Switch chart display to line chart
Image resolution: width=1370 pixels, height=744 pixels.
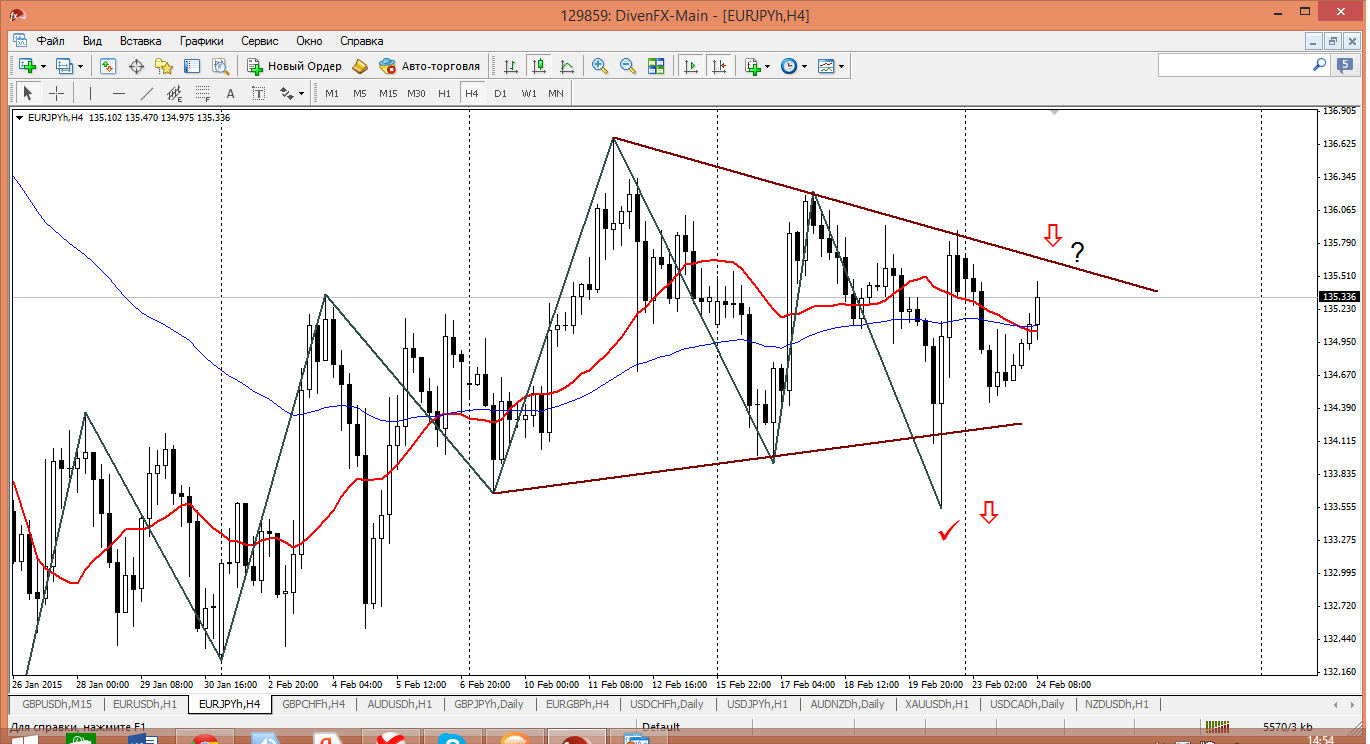(567, 66)
